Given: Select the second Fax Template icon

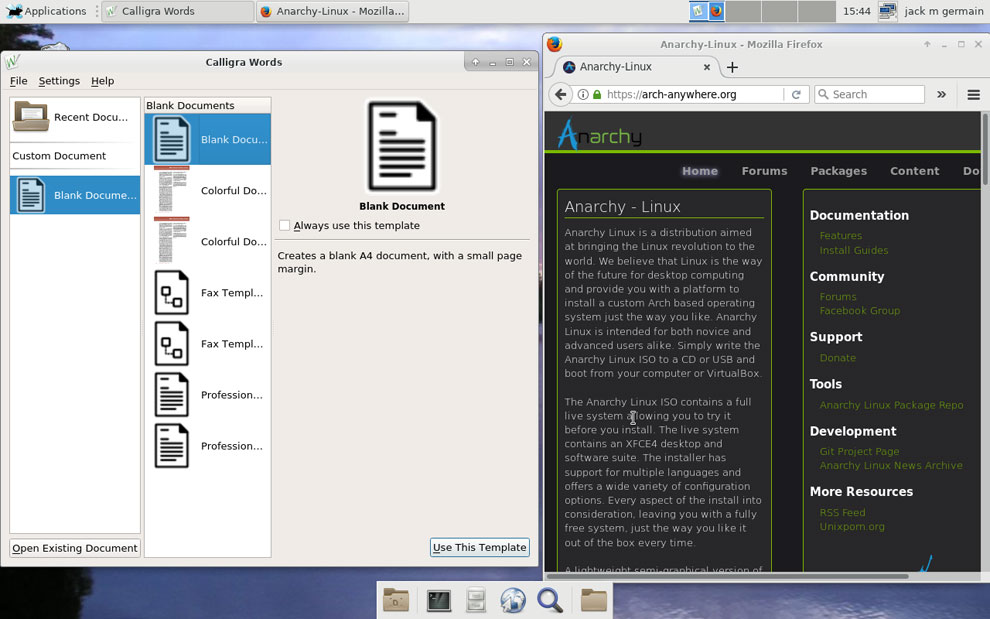Looking at the screenshot, I should pos(172,344).
